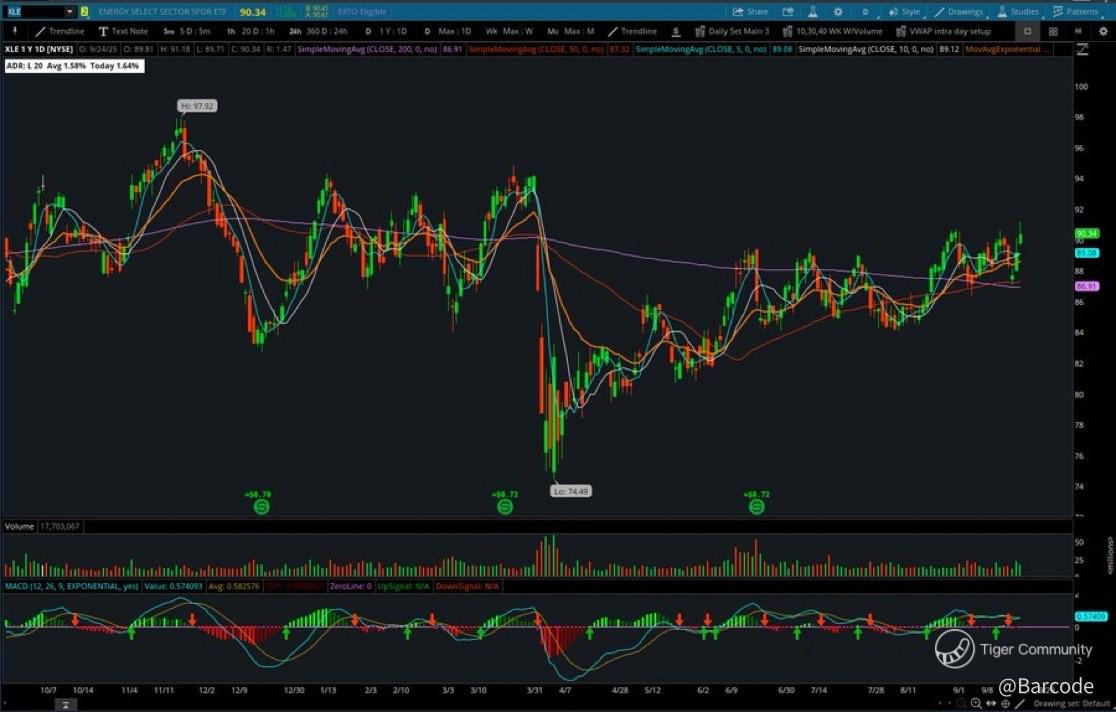Switch to 20 D : 1h timeframe
Viewport: 1116px width, 712px height.
click(251, 31)
